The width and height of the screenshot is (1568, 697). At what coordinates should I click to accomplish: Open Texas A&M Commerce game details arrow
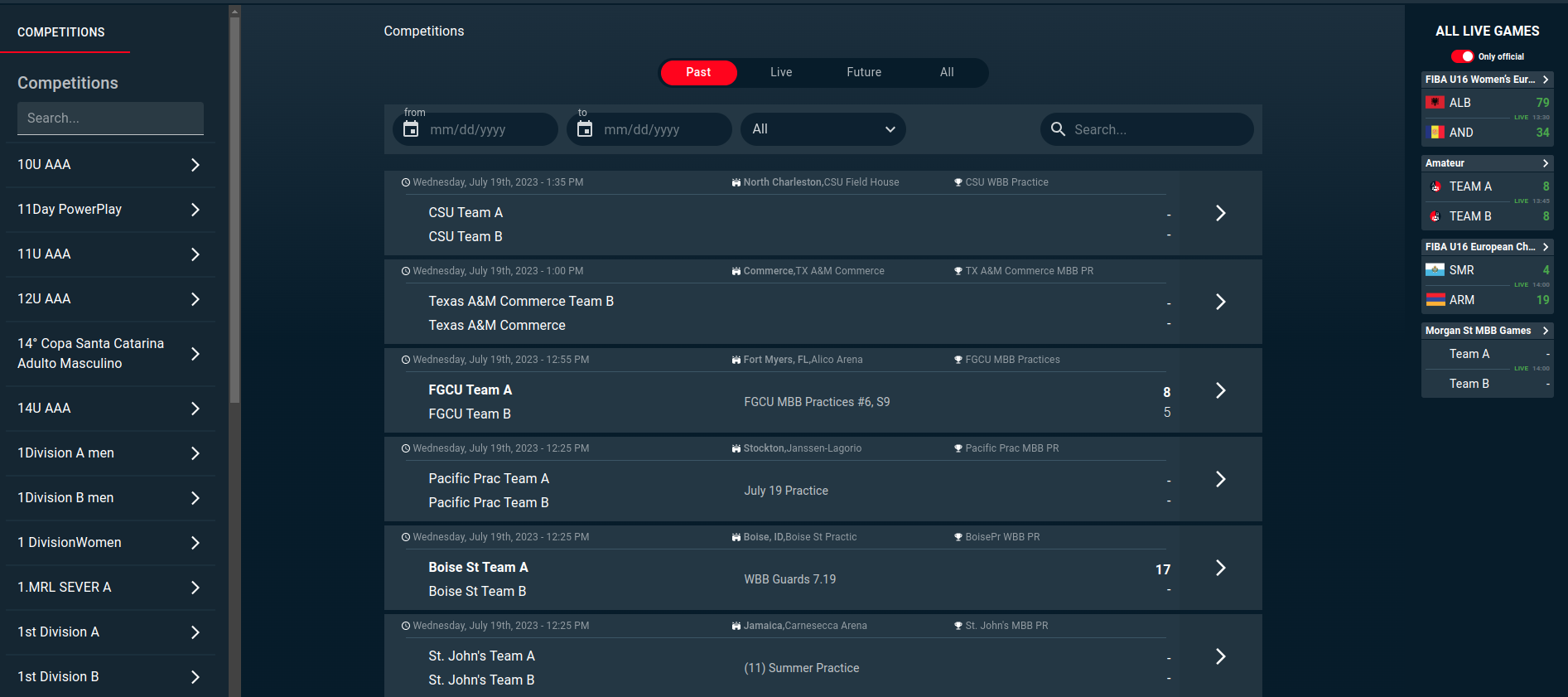pyautogui.click(x=1220, y=302)
